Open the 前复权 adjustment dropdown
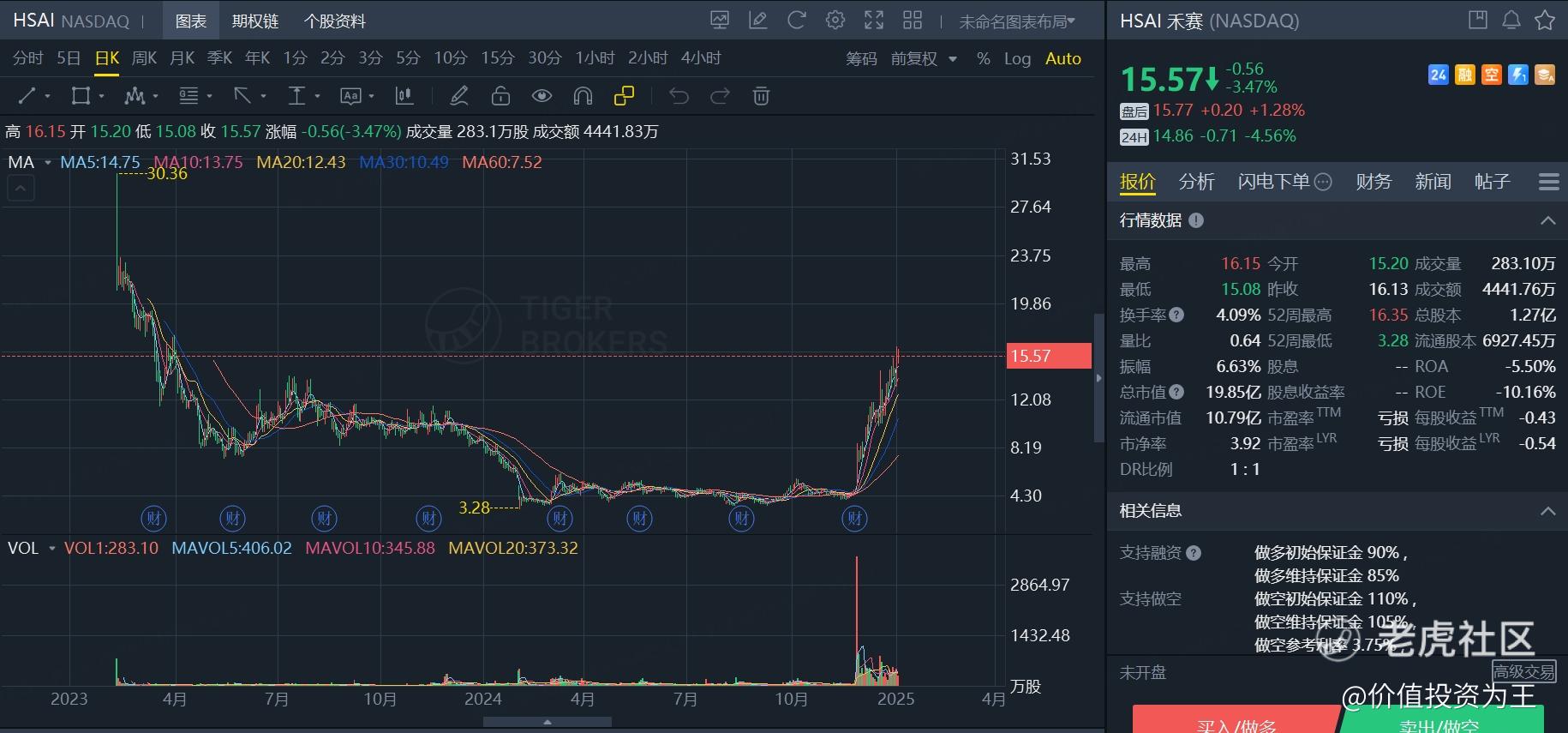This screenshot has width=1568, height=733. click(924, 58)
